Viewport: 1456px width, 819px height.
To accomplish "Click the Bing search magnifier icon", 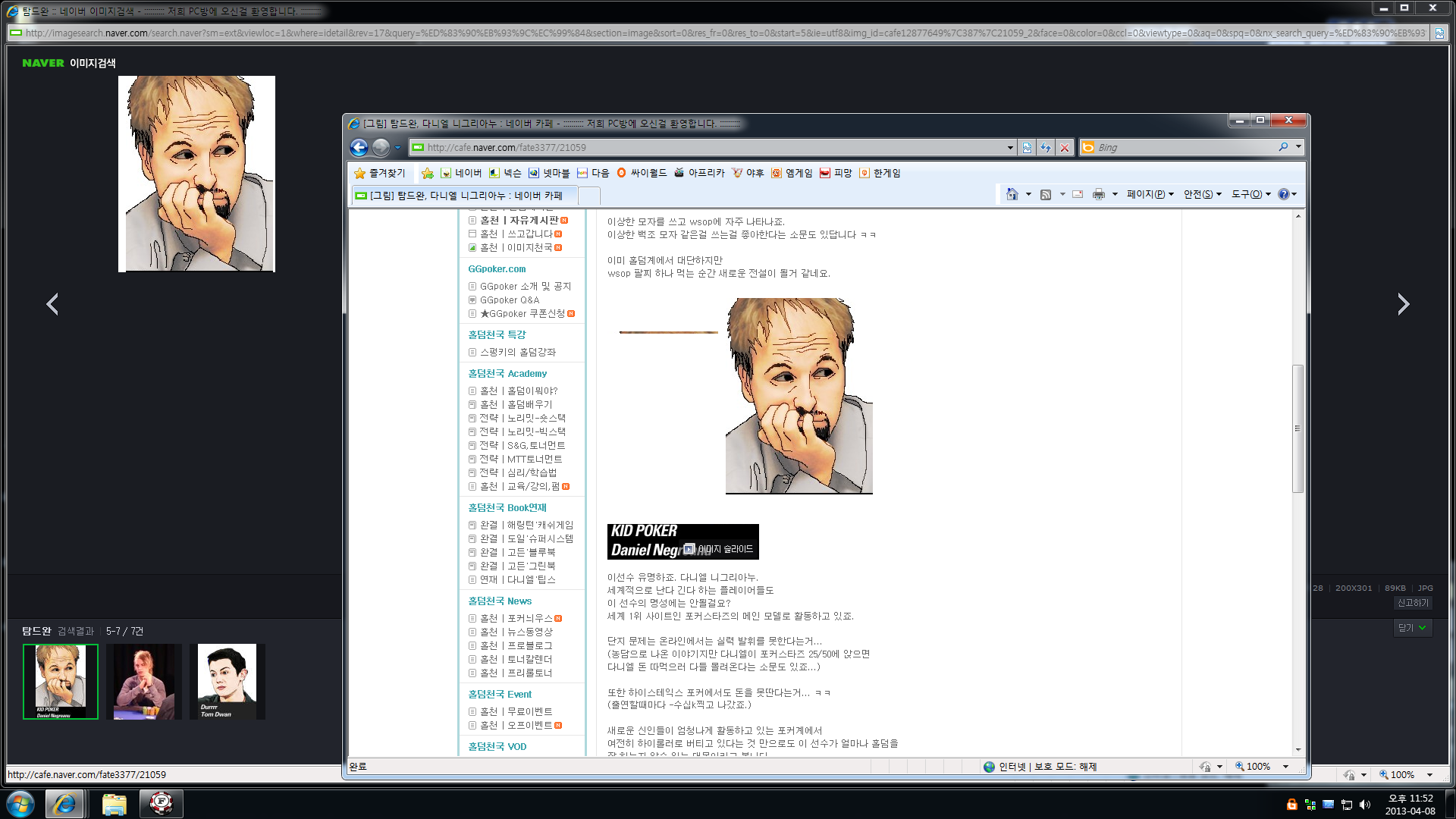I will pos(1283,147).
